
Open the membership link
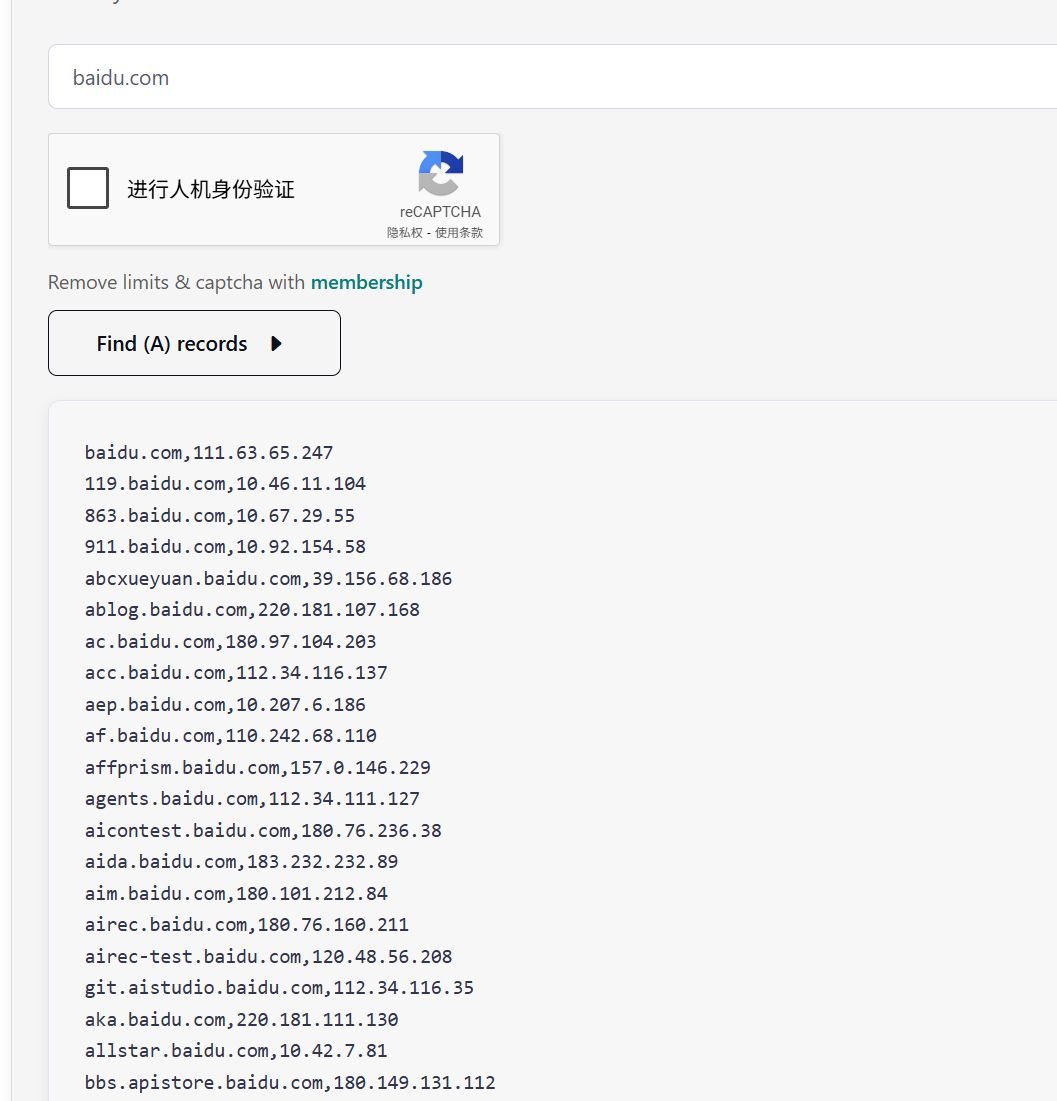367,282
